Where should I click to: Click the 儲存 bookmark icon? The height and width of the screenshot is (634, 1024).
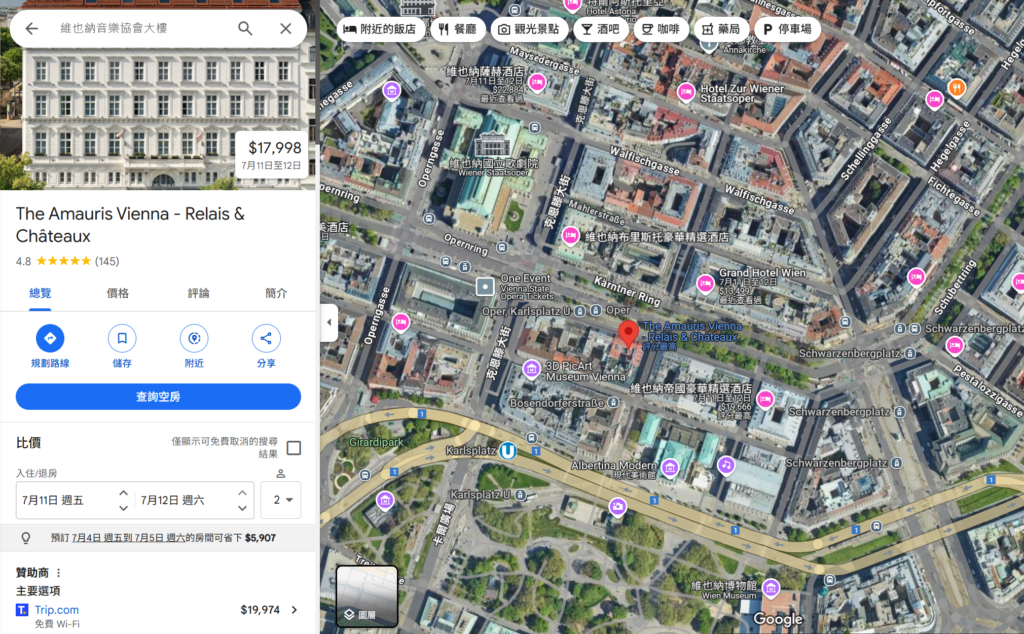122,338
